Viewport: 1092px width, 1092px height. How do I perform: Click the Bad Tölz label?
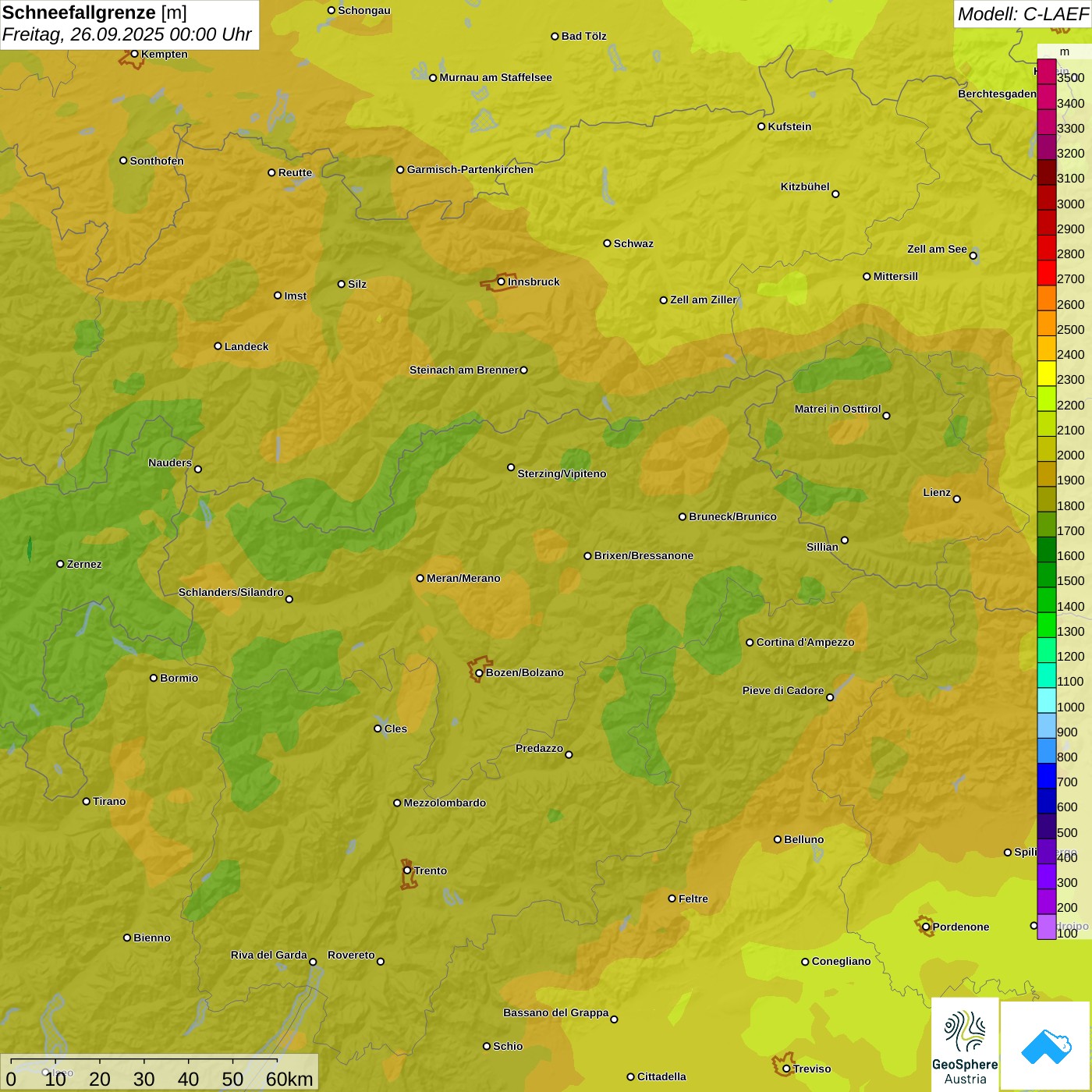point(584,36)
